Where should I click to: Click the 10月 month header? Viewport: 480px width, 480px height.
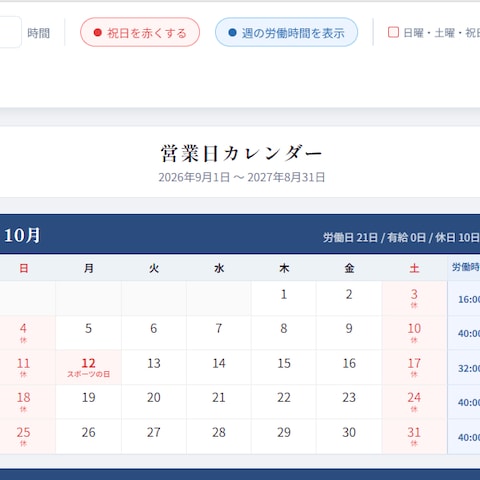(22, 235)
